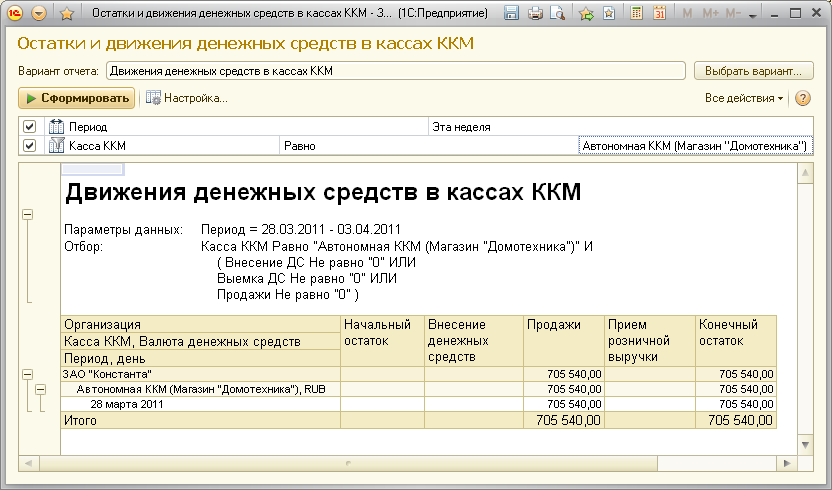The width and height of the screenshot is (832, 490).
Task: Click the horizontal scrollbar left arrow
Action: tap(29, 463)
